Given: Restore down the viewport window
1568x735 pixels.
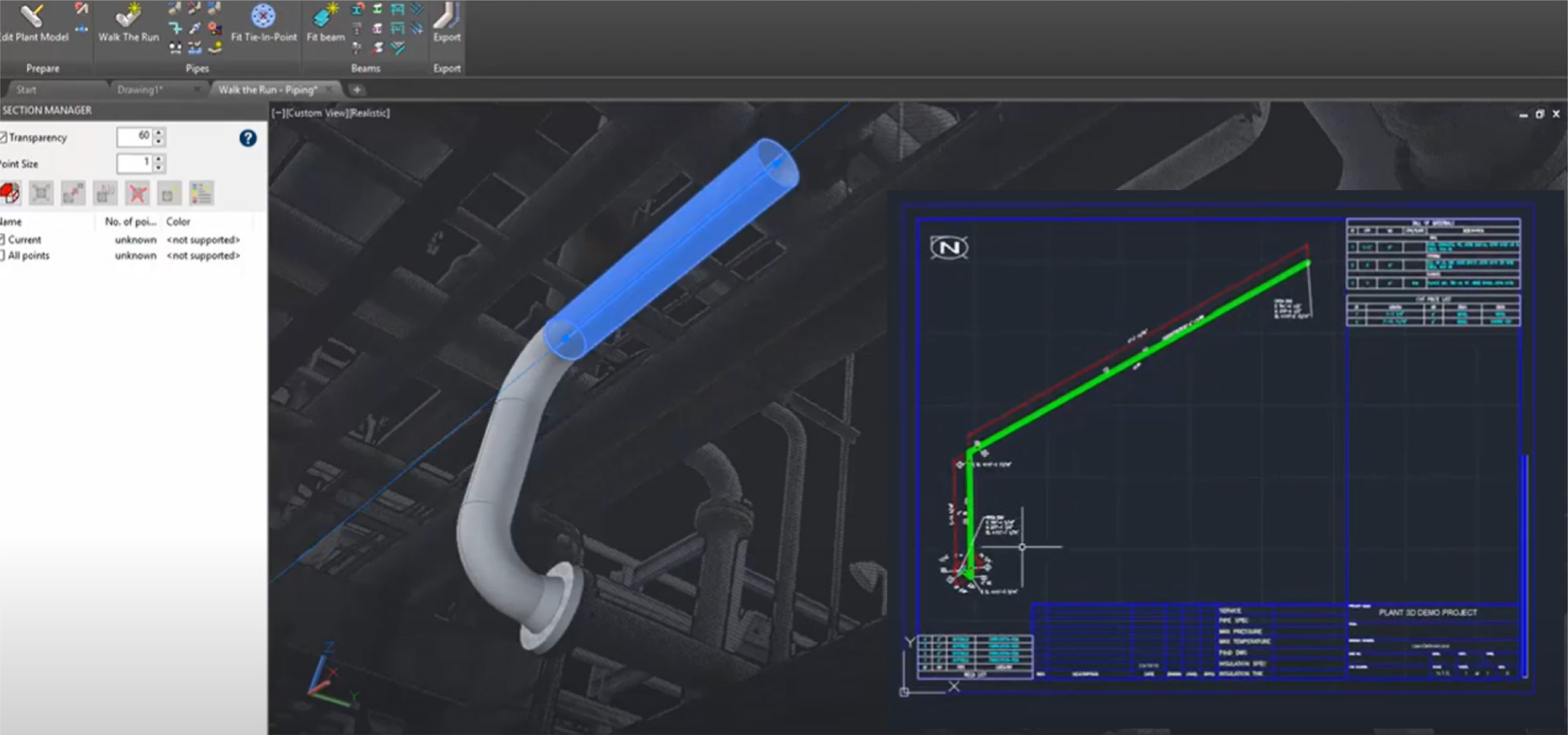Looking at the screenshot, I should 1539,114.
